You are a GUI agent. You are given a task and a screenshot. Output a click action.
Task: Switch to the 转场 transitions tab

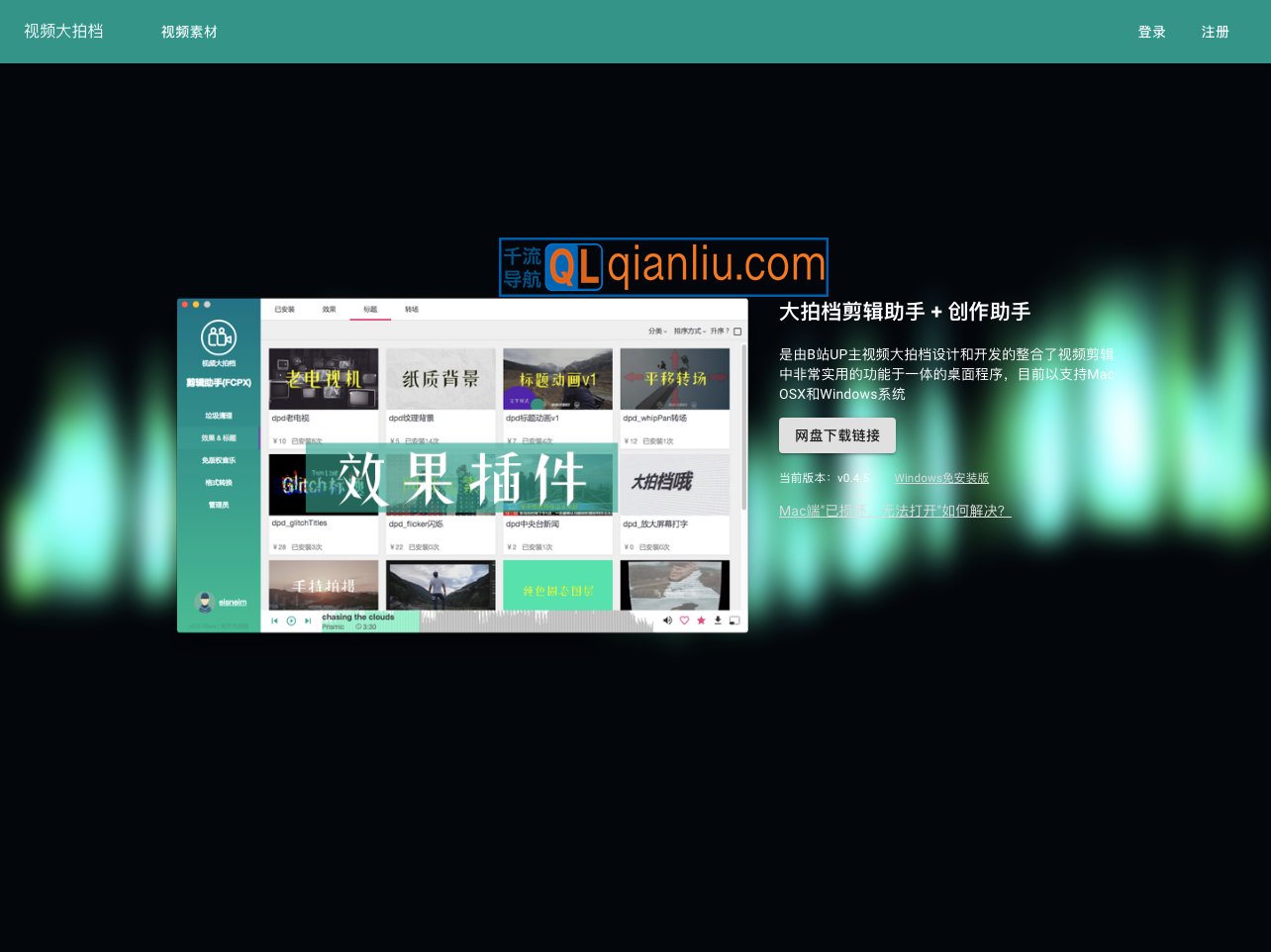[412, 310]
